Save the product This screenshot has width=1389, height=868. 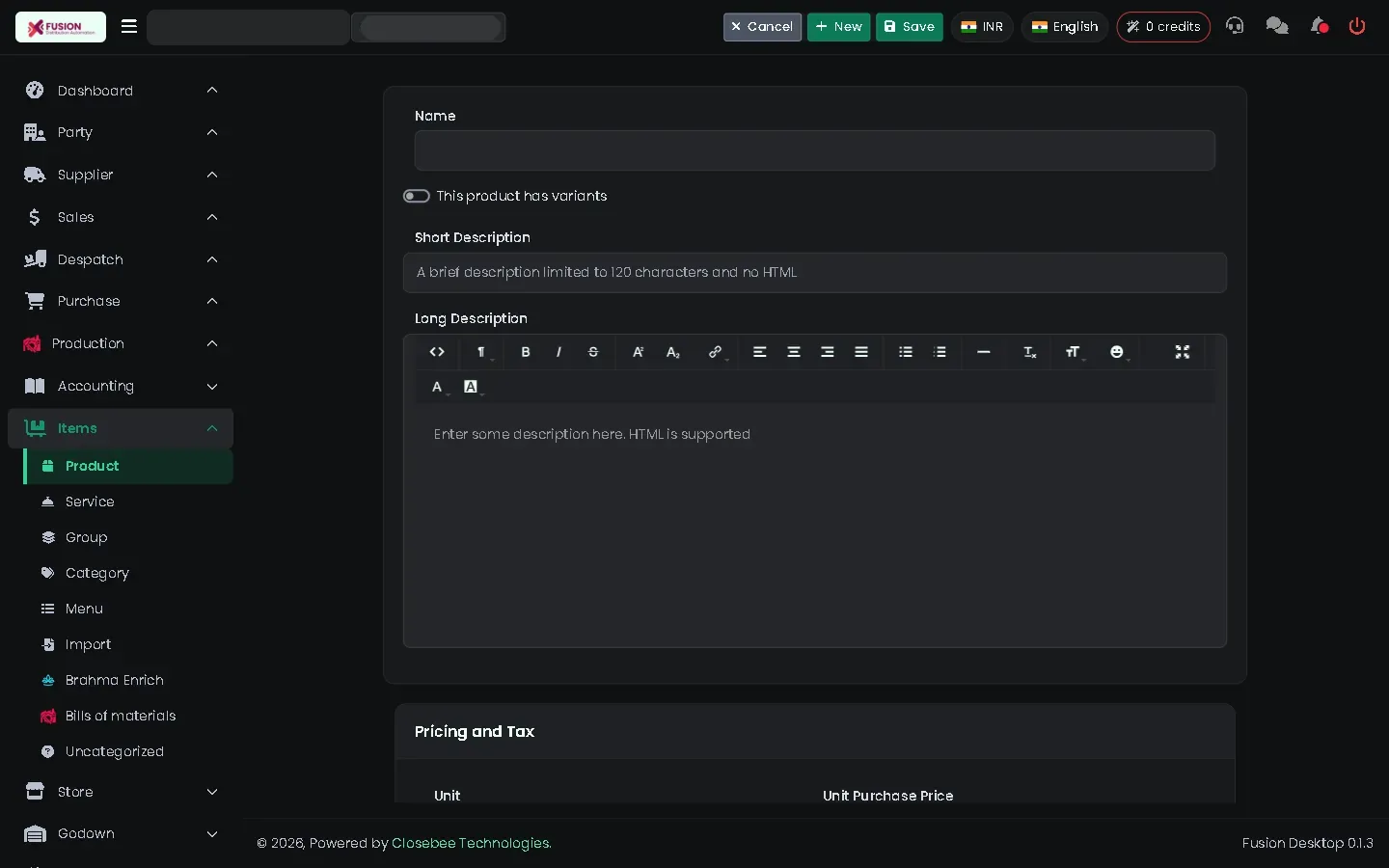click(910, 27)
